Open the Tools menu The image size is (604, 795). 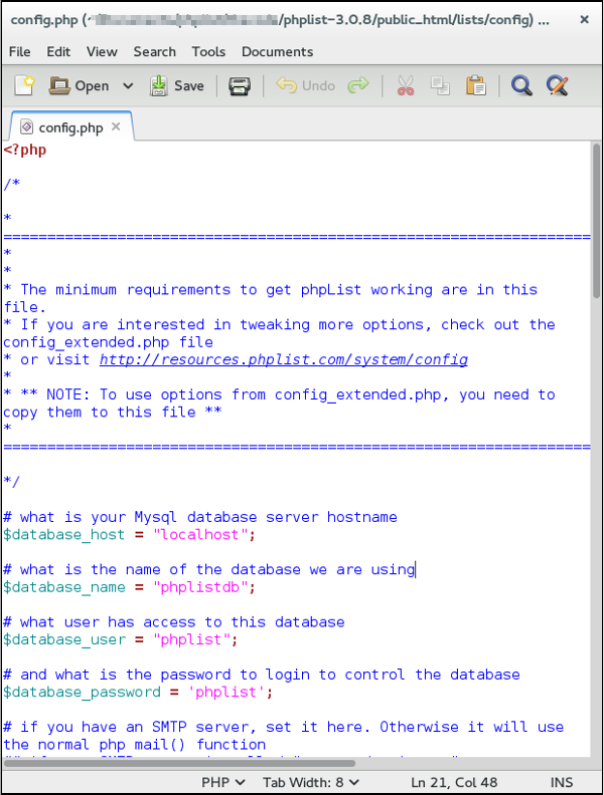208,52
